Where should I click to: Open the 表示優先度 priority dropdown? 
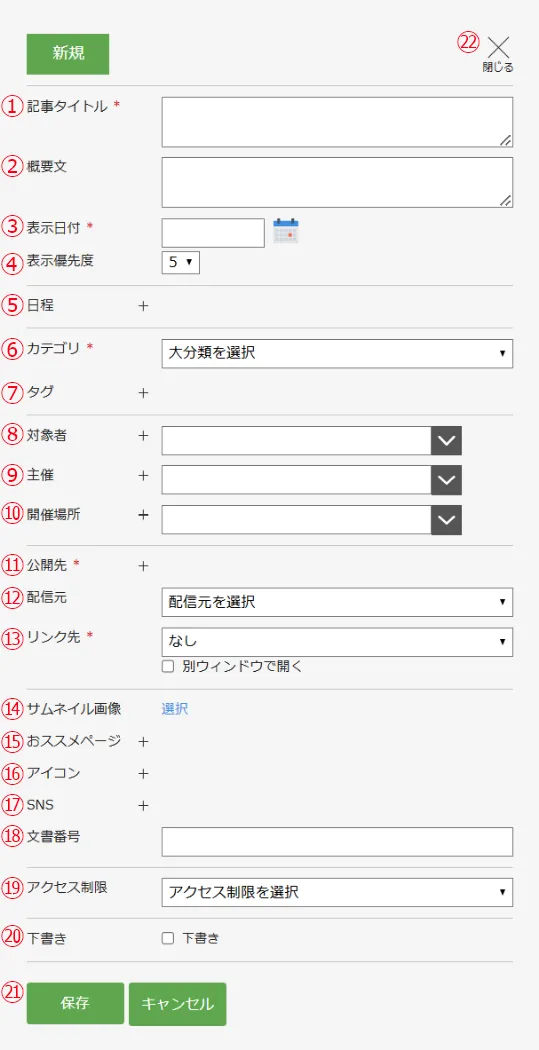coord(181,262)
